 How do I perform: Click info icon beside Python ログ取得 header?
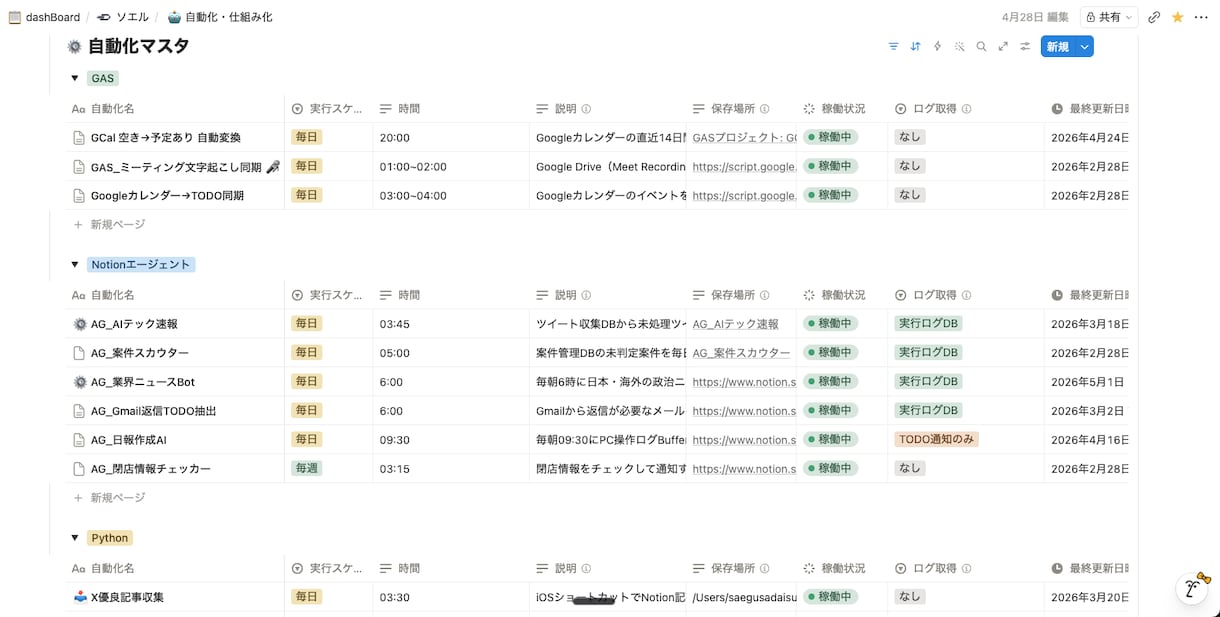point(967,568)
